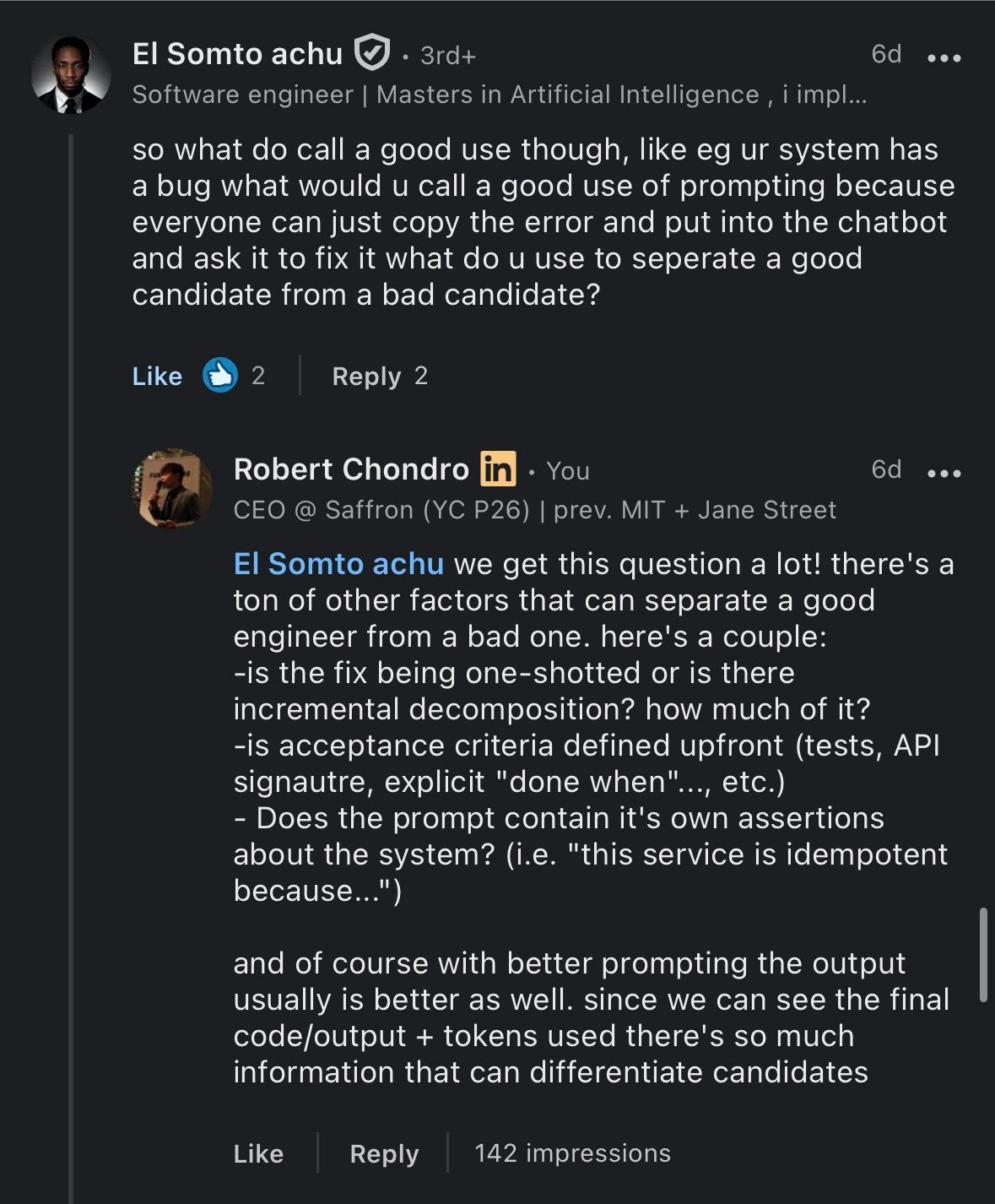The width and height of the screenshot is (995, 1204).
Task: Click the reaction count number 2
Action: (x=258, y=376)
